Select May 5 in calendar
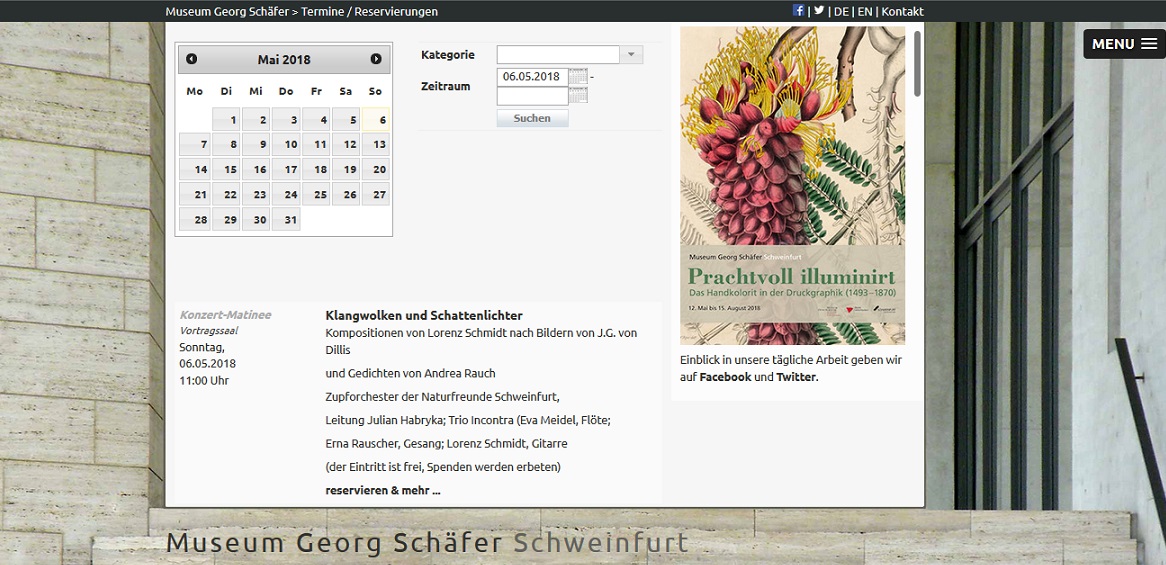The image size is (1166, 565). tap(346, 120)
